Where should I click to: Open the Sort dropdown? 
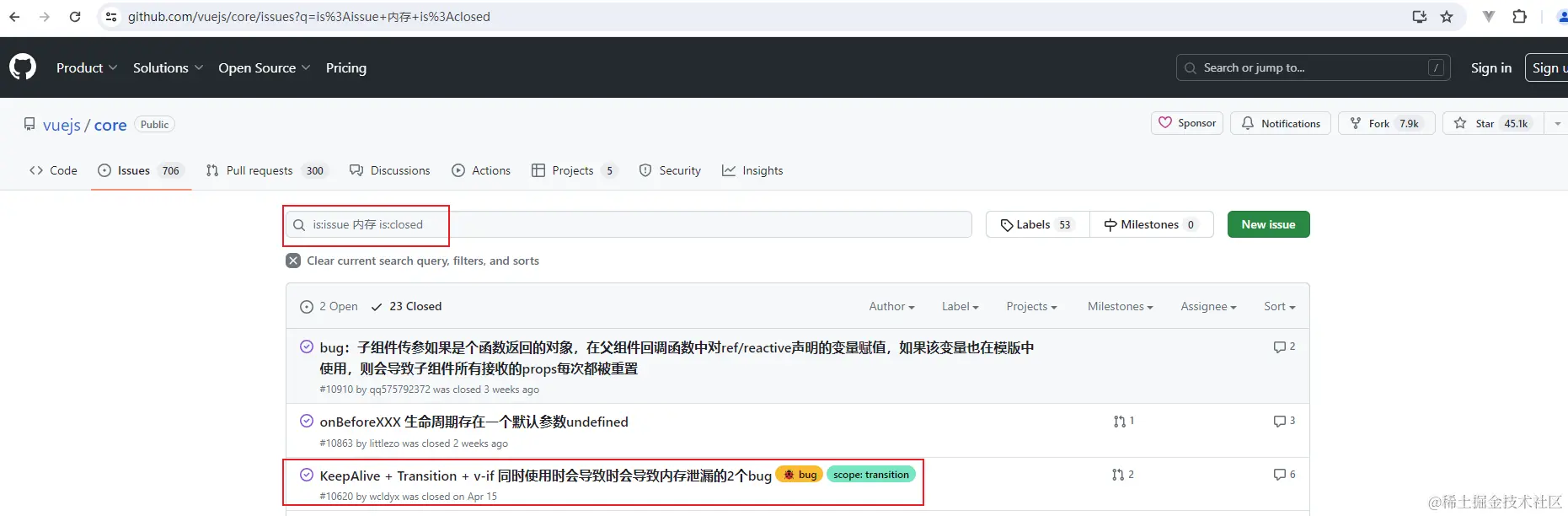(x=1279, y=306)
